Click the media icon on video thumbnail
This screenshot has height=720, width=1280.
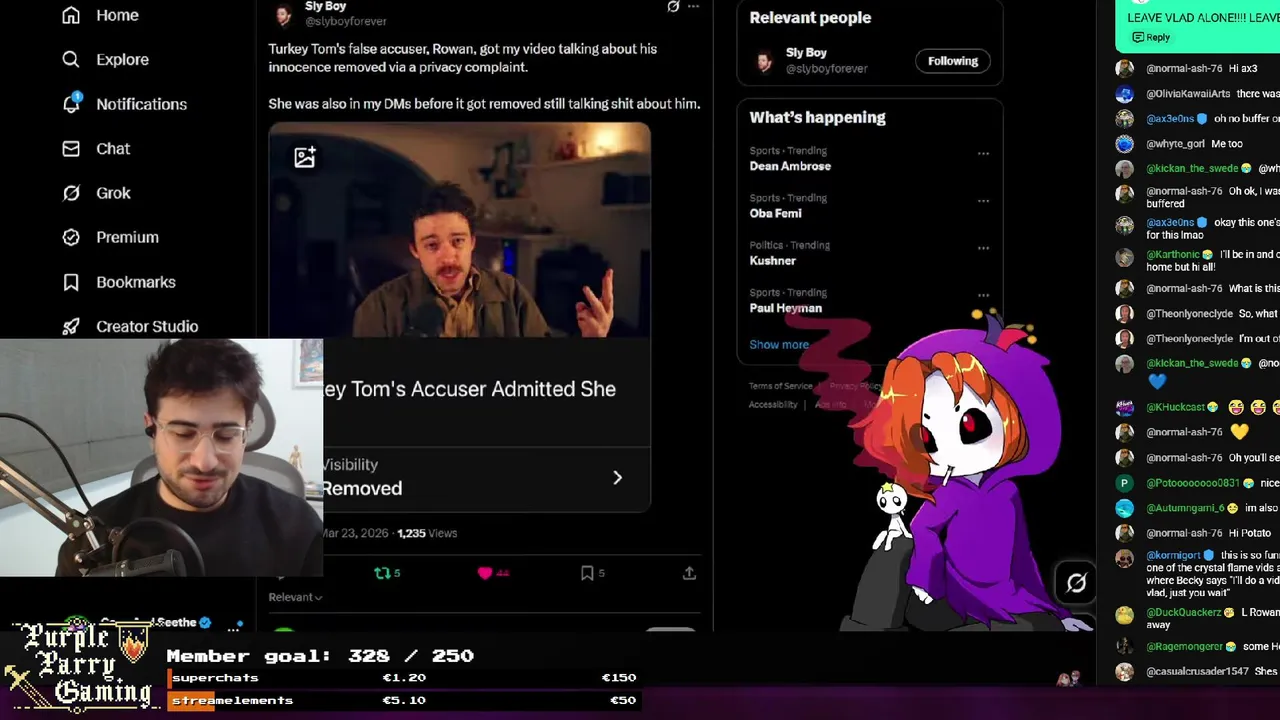coord(305,157)
